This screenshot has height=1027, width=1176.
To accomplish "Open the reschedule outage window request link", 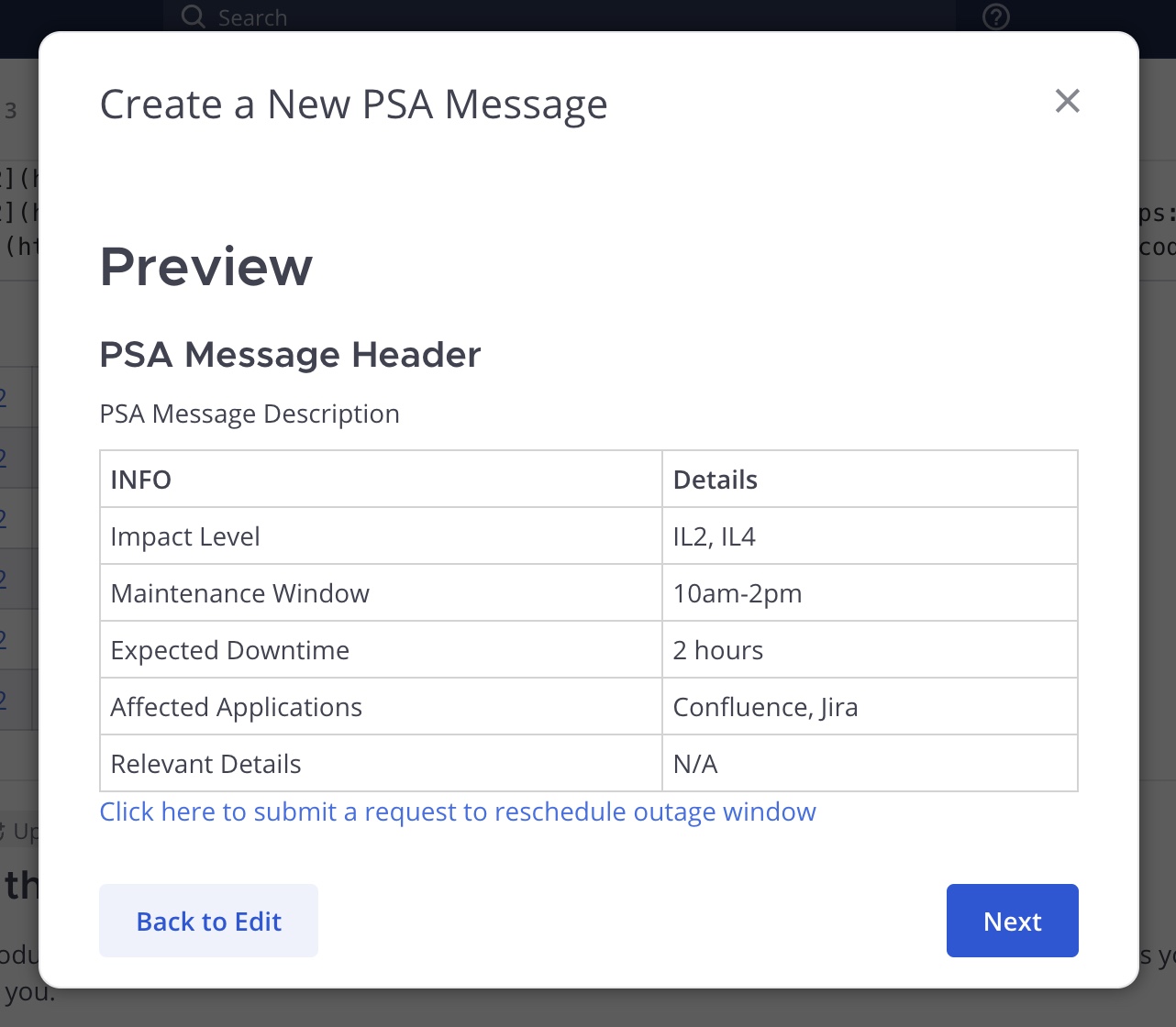I will (458, 812).
